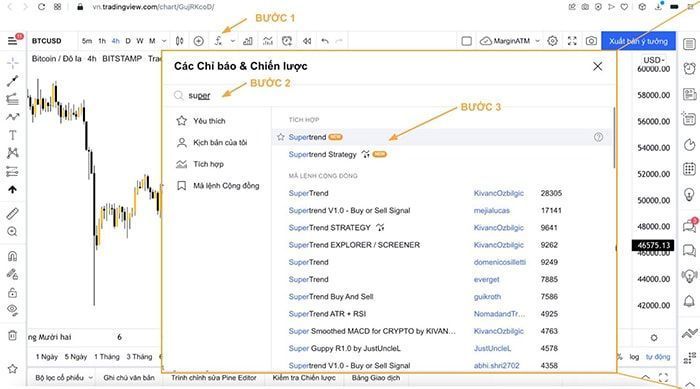Click the undo arrow
The height and width of the screenshot is (389, 700).
[325, 41]
